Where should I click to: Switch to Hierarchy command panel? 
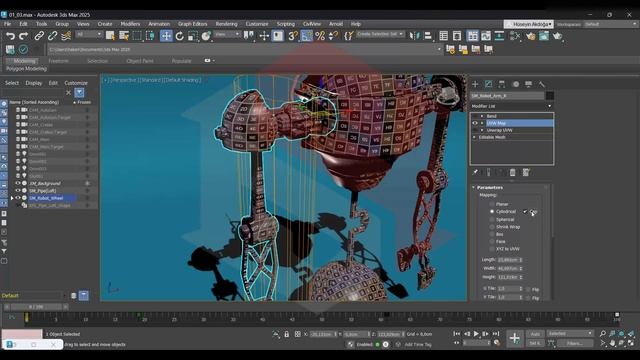(x=502, y=84)
